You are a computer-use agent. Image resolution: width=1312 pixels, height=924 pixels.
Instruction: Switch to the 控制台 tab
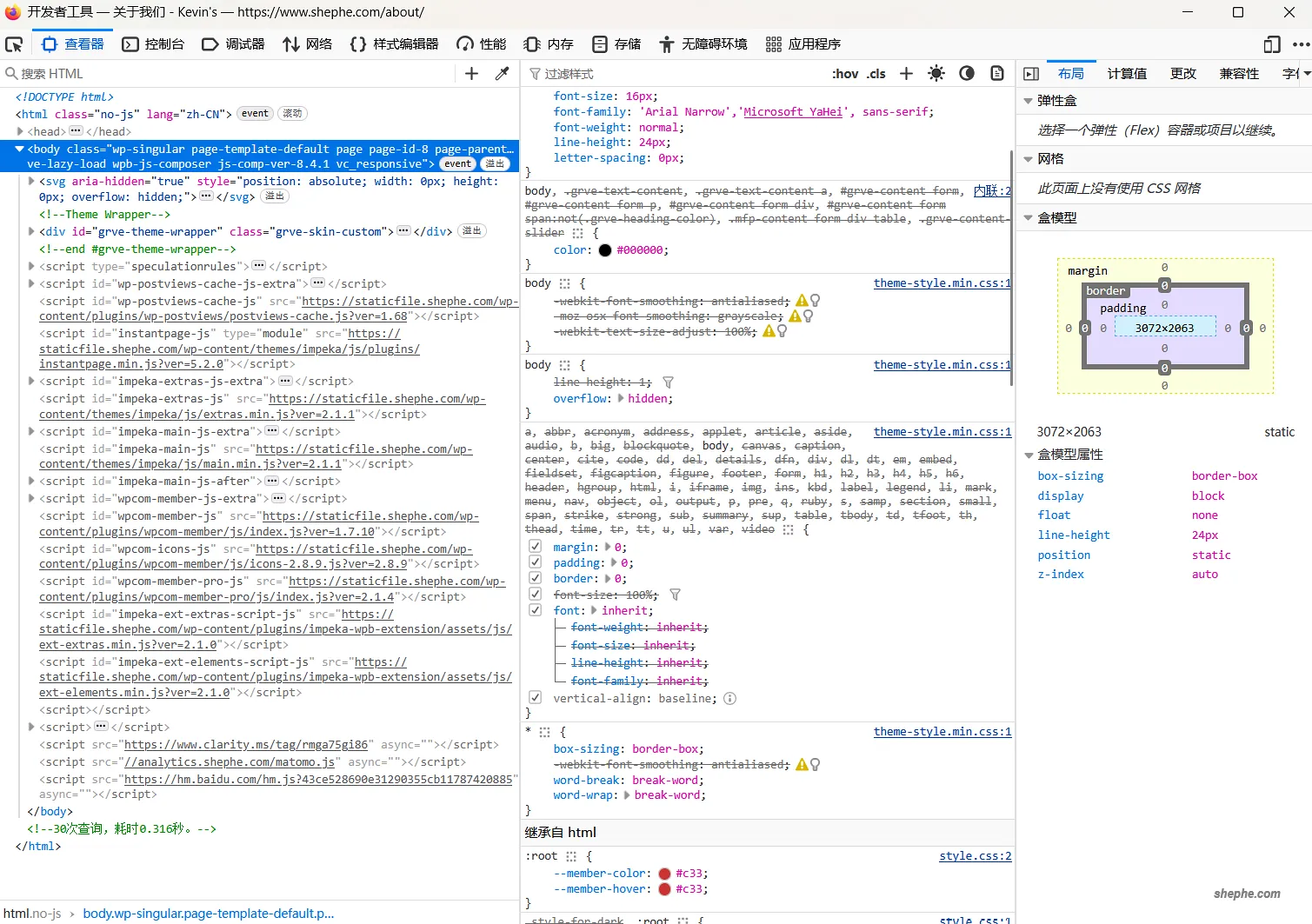tap(153, 43)
